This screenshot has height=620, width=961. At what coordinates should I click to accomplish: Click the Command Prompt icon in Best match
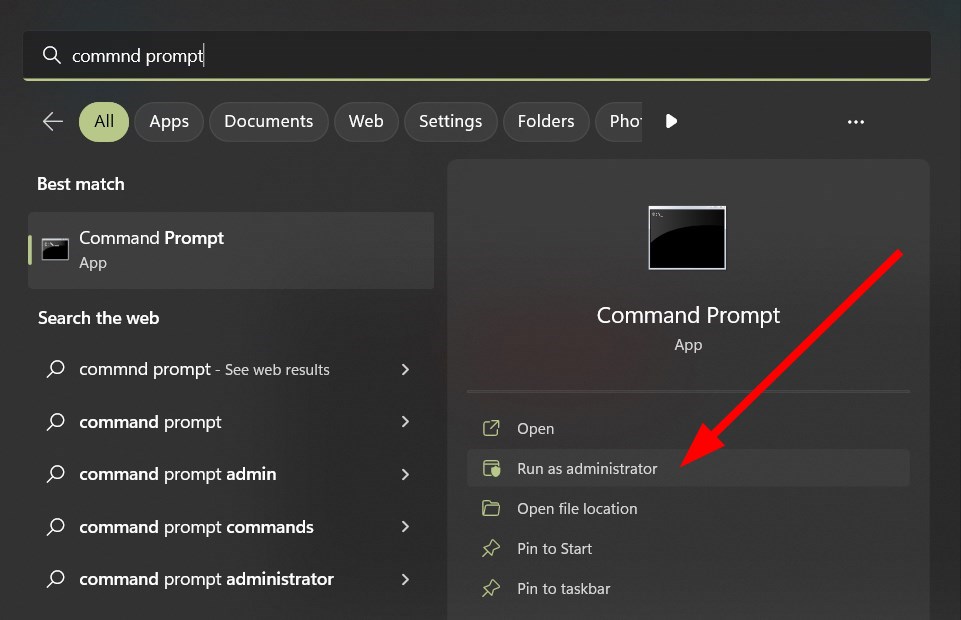pos(55,249)
